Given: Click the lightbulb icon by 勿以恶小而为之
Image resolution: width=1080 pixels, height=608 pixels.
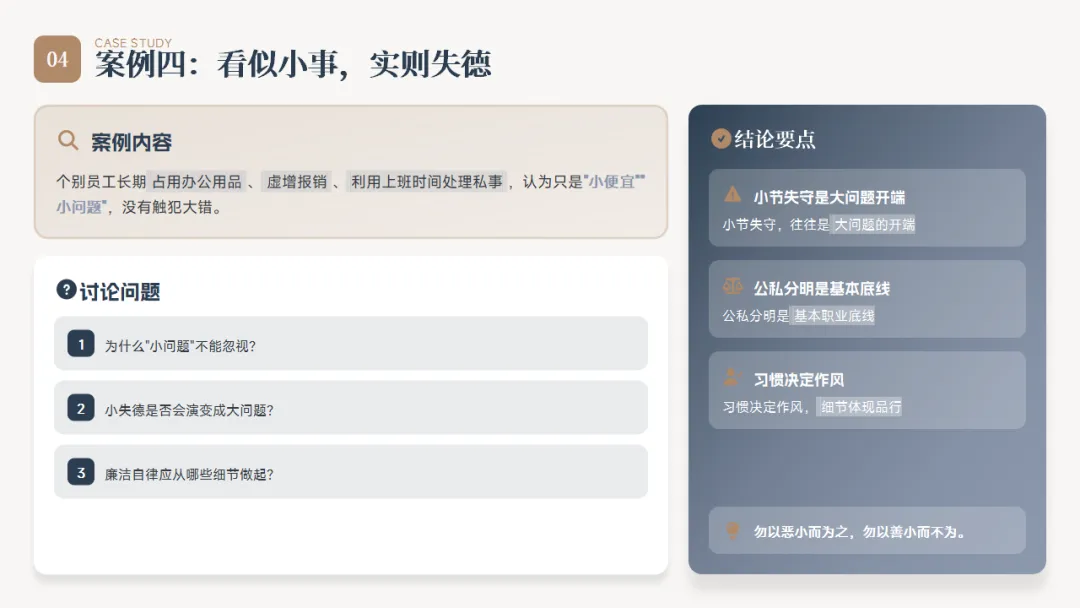Looking at the screenshot, I should tap(732, 530).
